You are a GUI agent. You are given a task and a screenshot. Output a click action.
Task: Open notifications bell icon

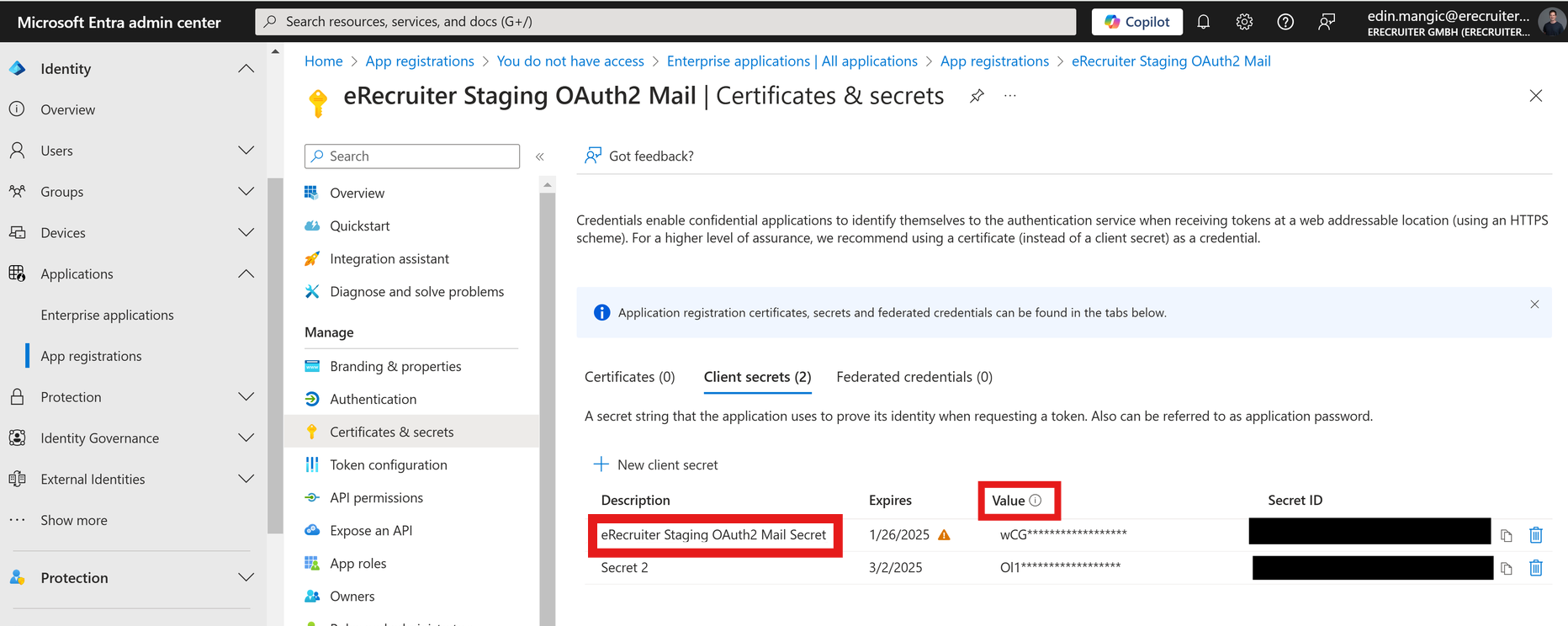[1204, 22]
